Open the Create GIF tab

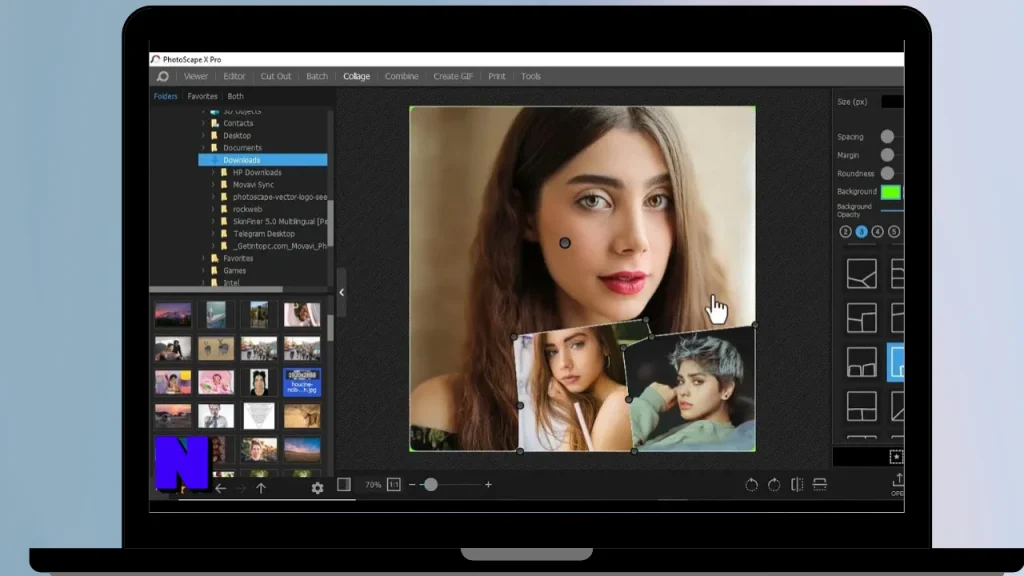[x=453, y=76]
